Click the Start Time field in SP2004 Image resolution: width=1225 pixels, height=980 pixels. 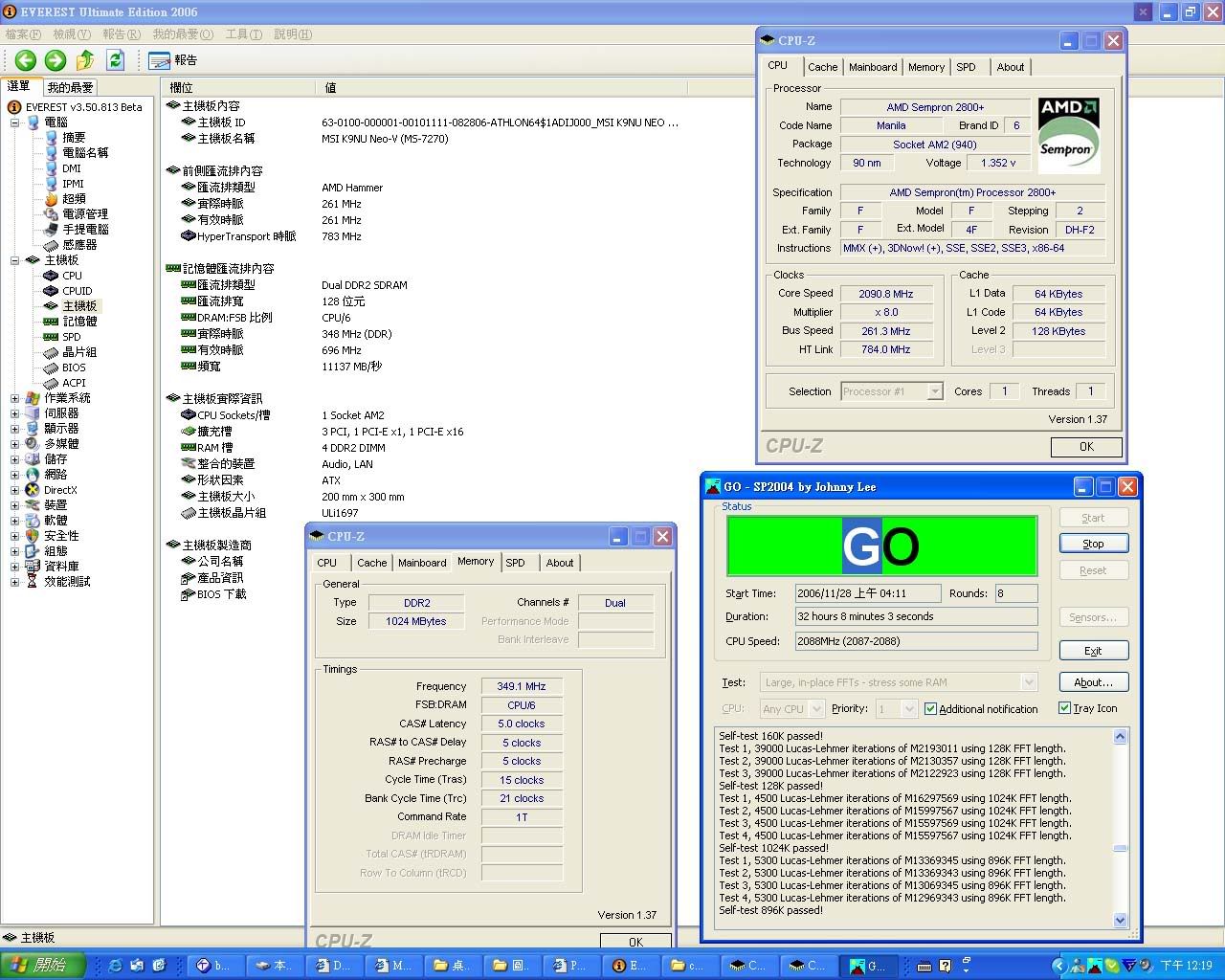click(868, 593)
